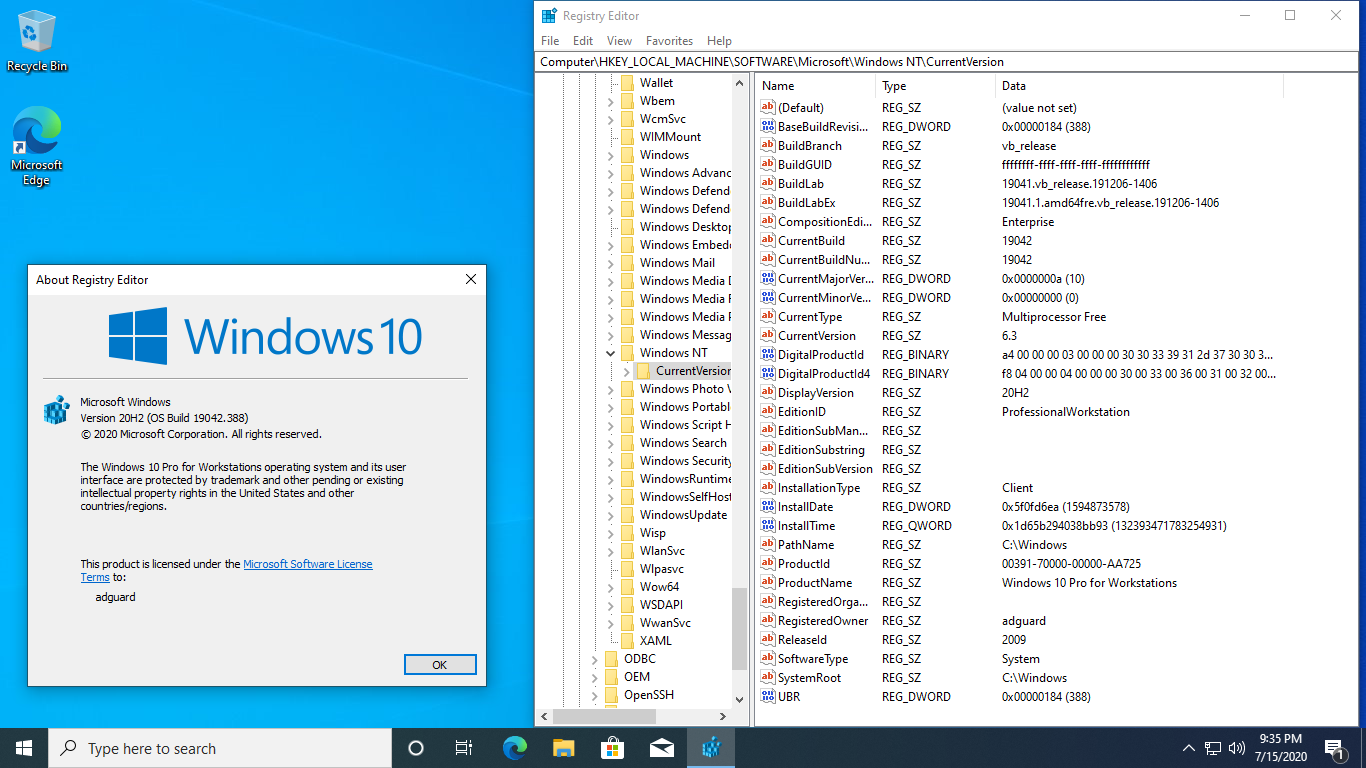Open File Explorer from the taskbar
Screen dimensions: 1366x768
point(564,748)
